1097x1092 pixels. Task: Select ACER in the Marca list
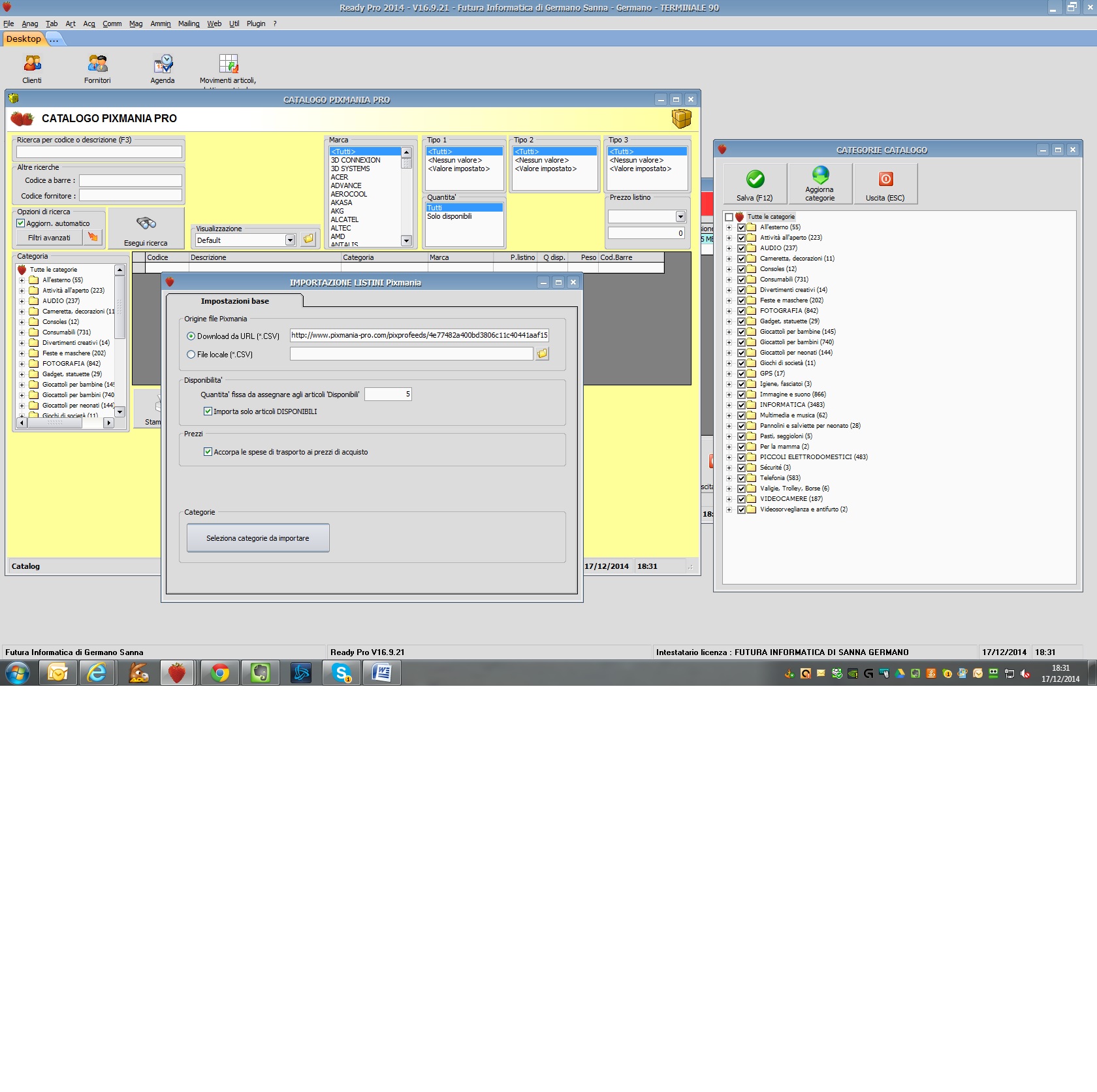coord(340,177)
